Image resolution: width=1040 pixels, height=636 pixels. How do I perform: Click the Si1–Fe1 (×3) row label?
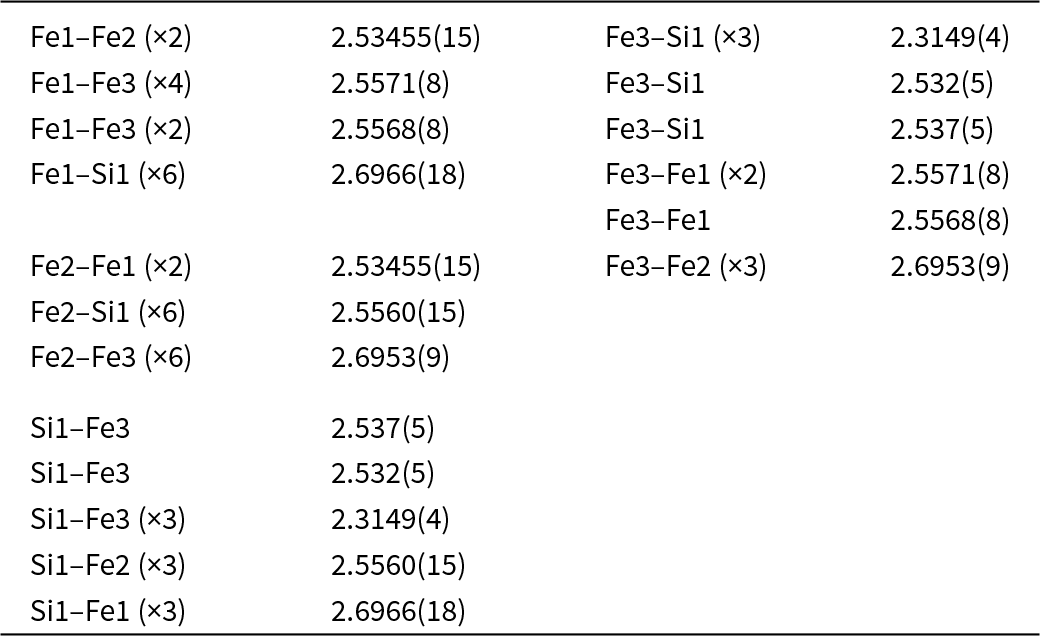pos(108,610)
